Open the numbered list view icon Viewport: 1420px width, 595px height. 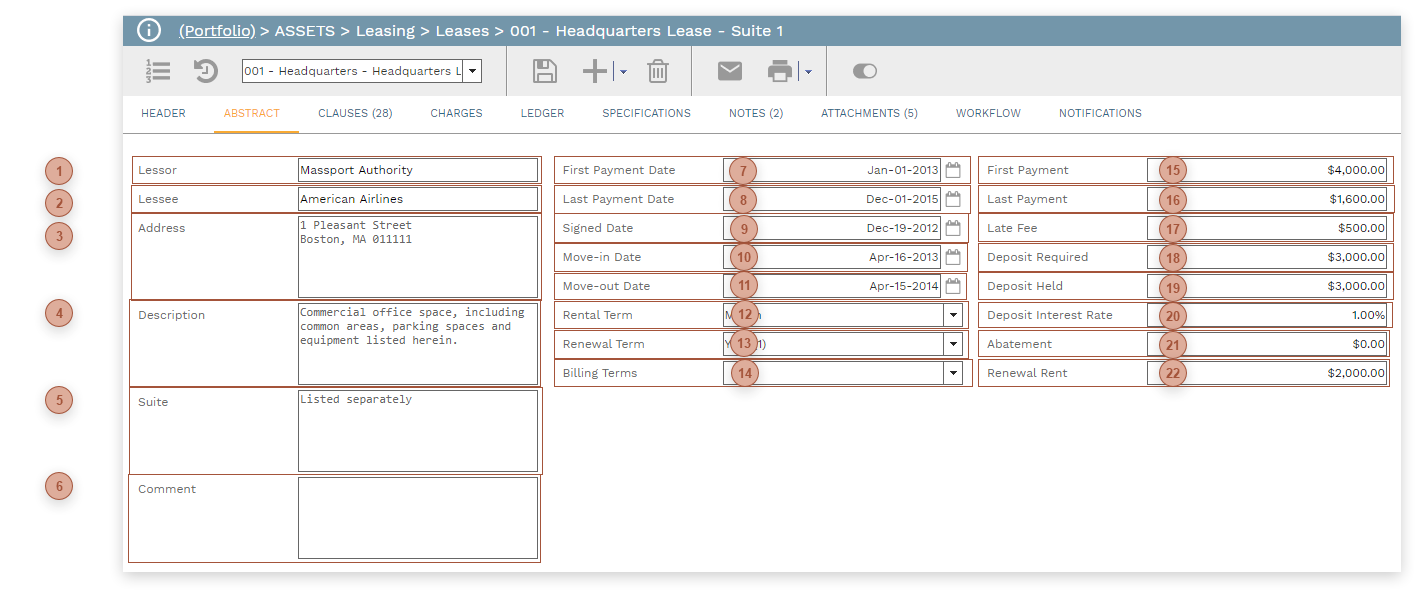(158, 71)
